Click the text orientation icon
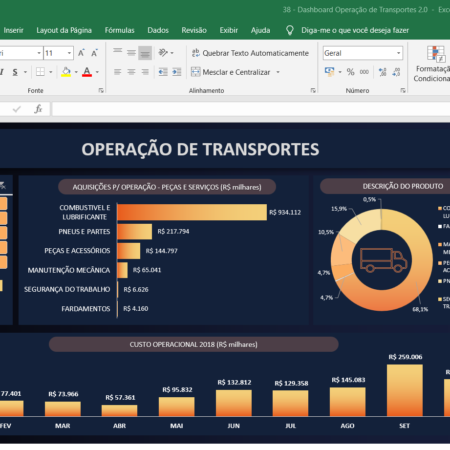The width and height of the screenshot is (450, 450). (163, 53)
